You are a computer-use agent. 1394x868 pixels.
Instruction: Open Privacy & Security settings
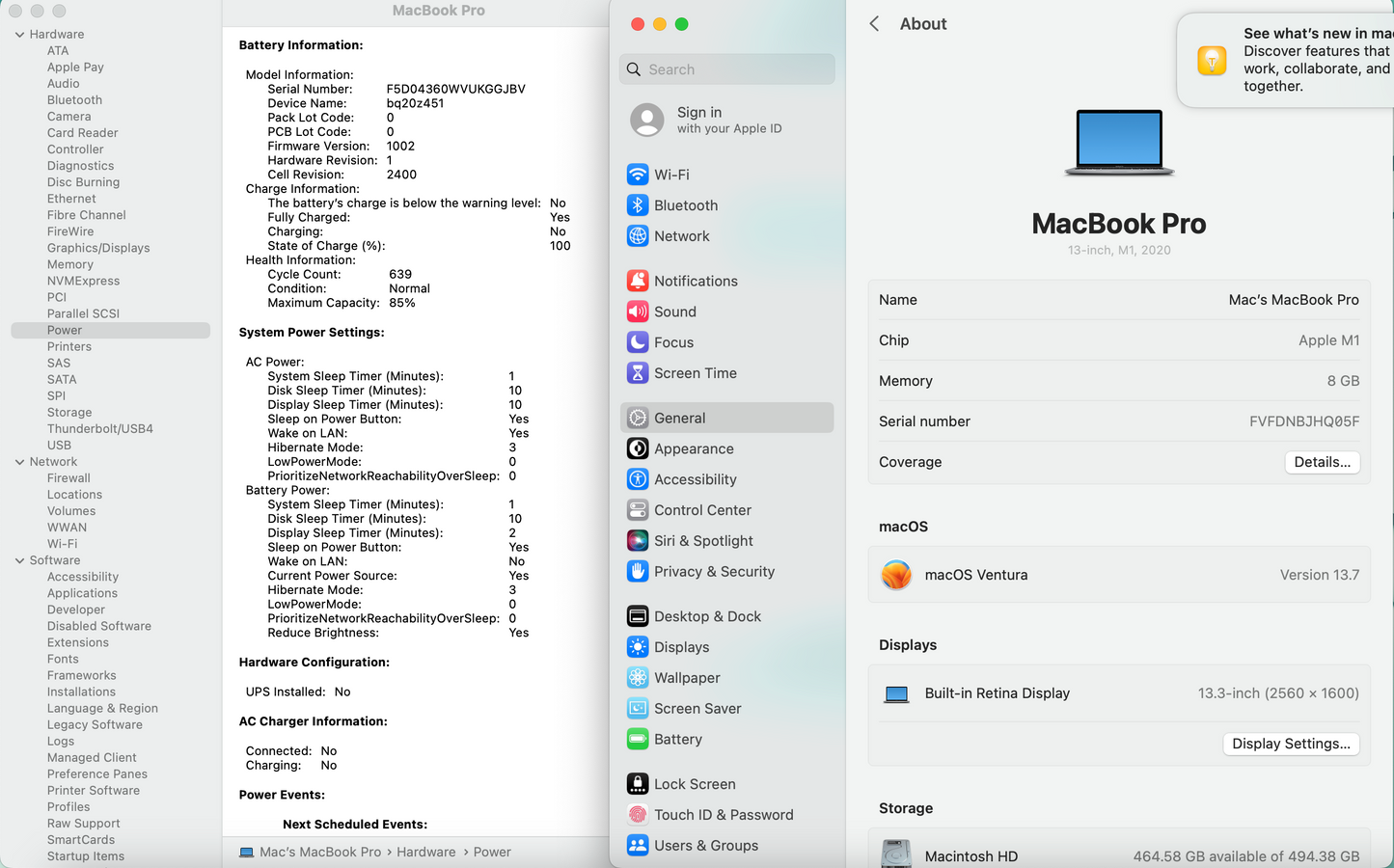(712, 571)
